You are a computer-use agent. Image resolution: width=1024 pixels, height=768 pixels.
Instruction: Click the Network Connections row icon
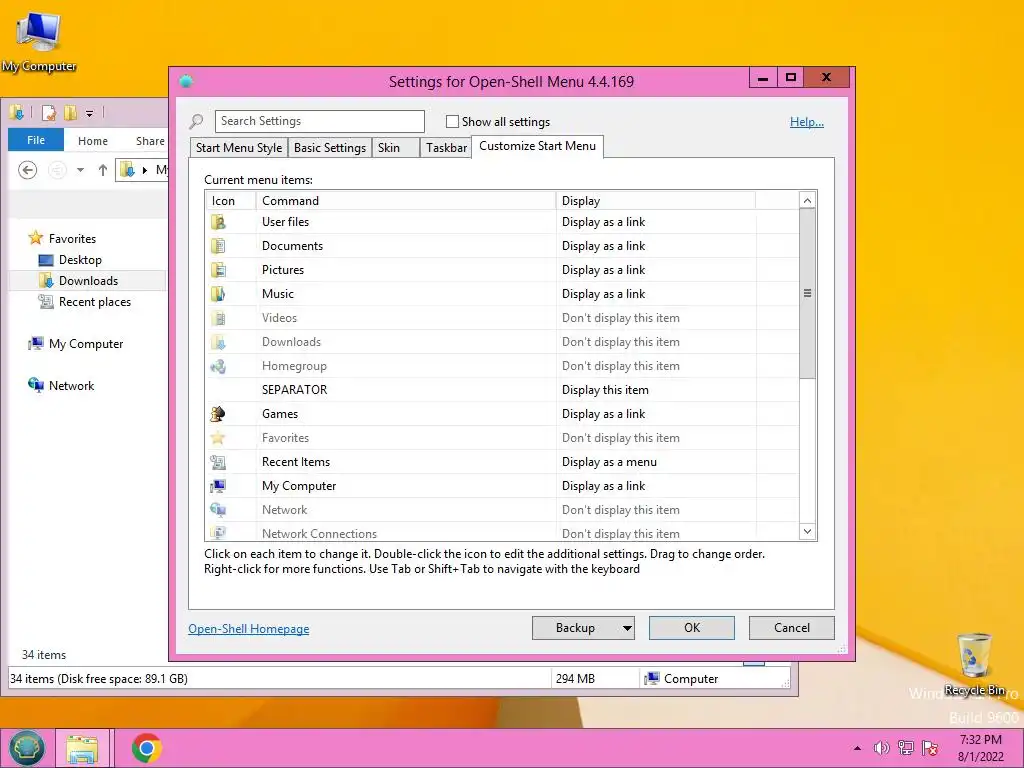(218, 533)
